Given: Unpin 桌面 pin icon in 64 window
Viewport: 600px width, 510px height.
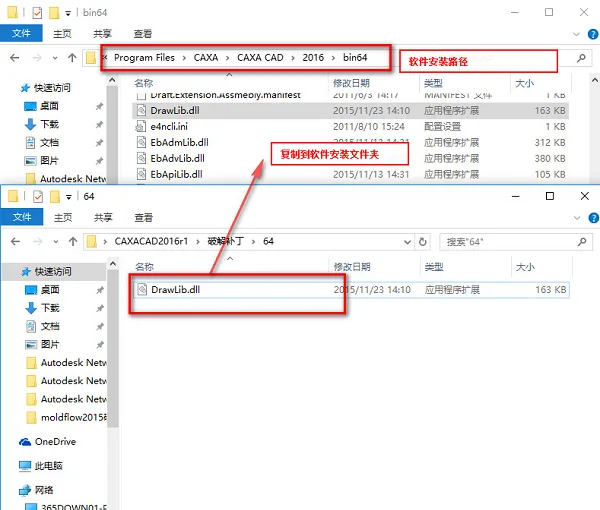Looking at the screenshot, I should (100, 290).
